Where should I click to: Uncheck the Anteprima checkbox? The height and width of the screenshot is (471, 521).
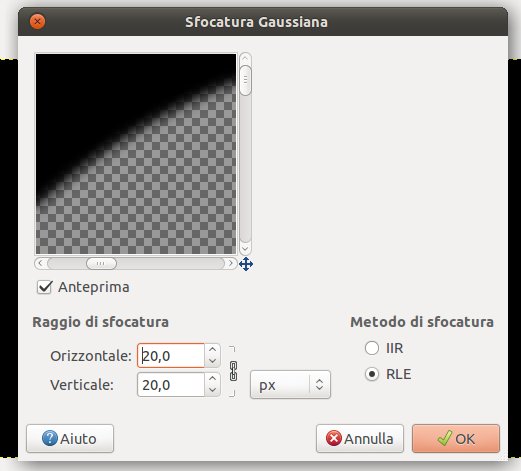coord(45,287)
